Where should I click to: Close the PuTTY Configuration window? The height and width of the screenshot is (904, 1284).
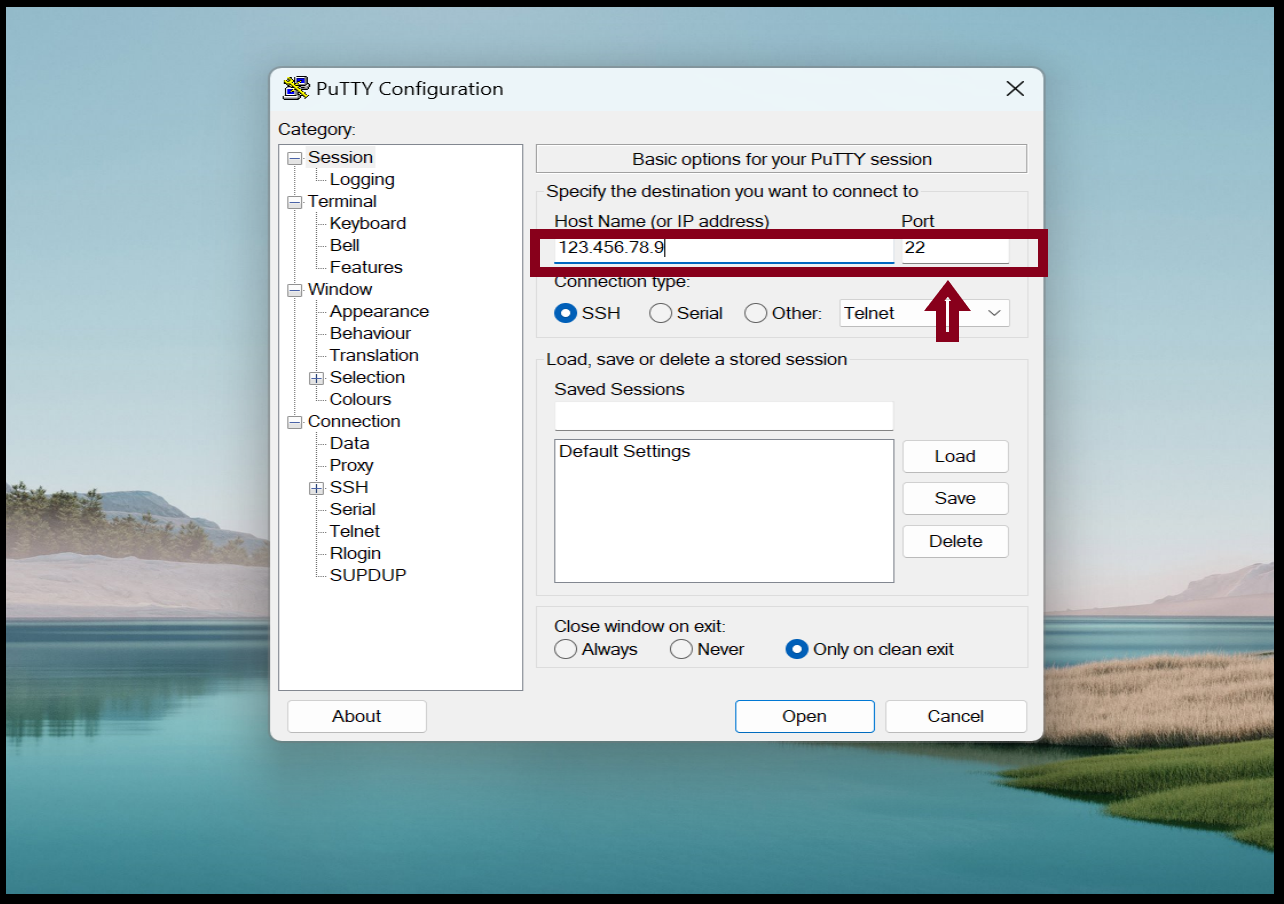(x=1015, y=89)
